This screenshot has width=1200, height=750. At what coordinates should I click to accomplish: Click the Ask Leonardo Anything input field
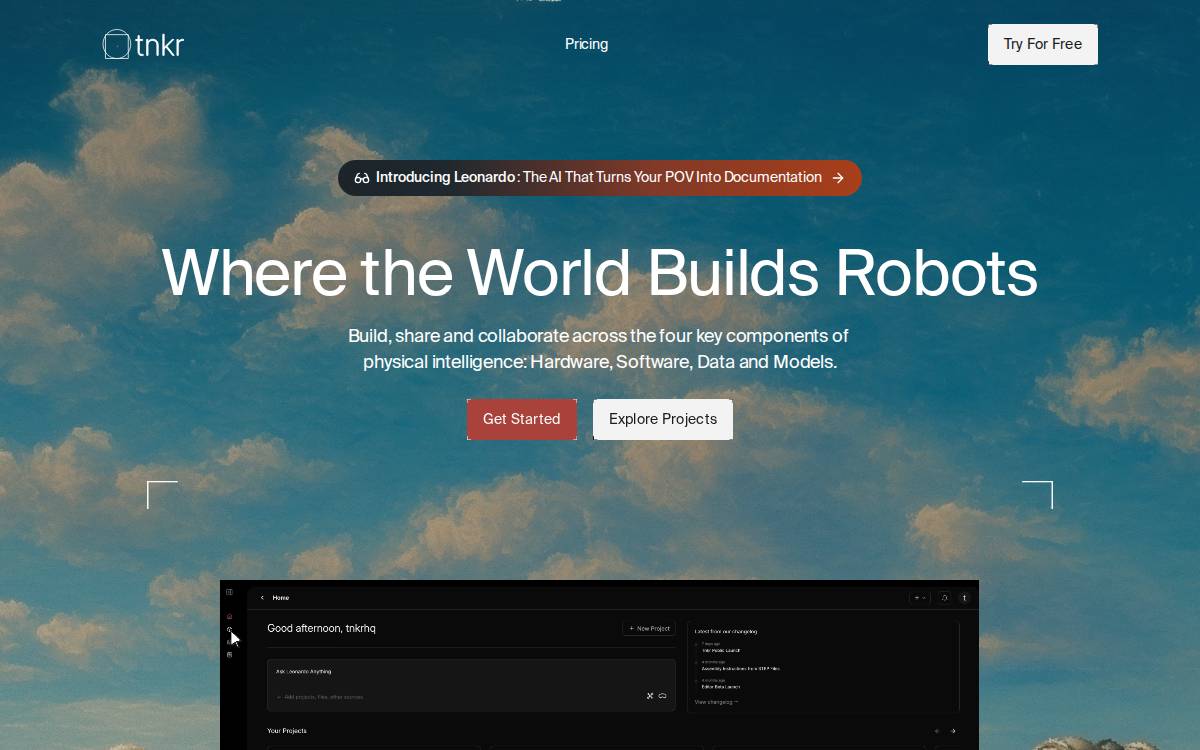[471, 685]
